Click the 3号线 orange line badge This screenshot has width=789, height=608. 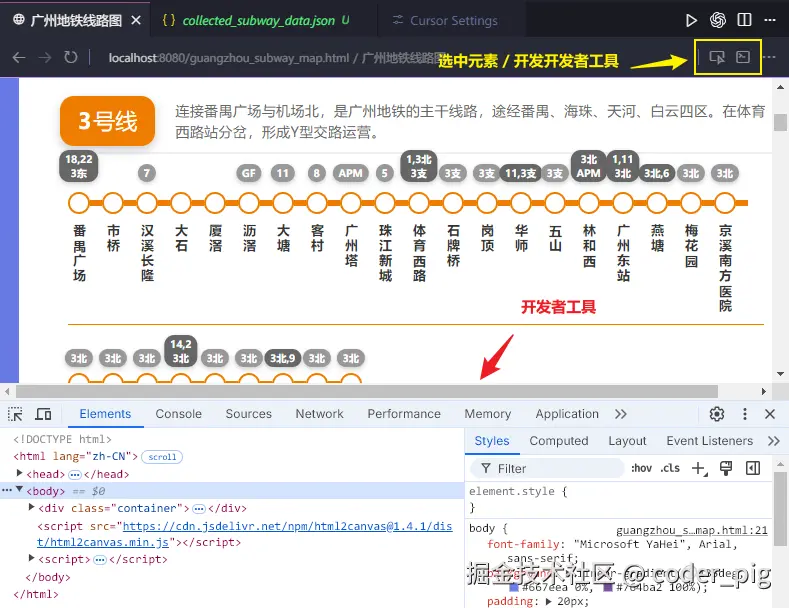point(107,121)
